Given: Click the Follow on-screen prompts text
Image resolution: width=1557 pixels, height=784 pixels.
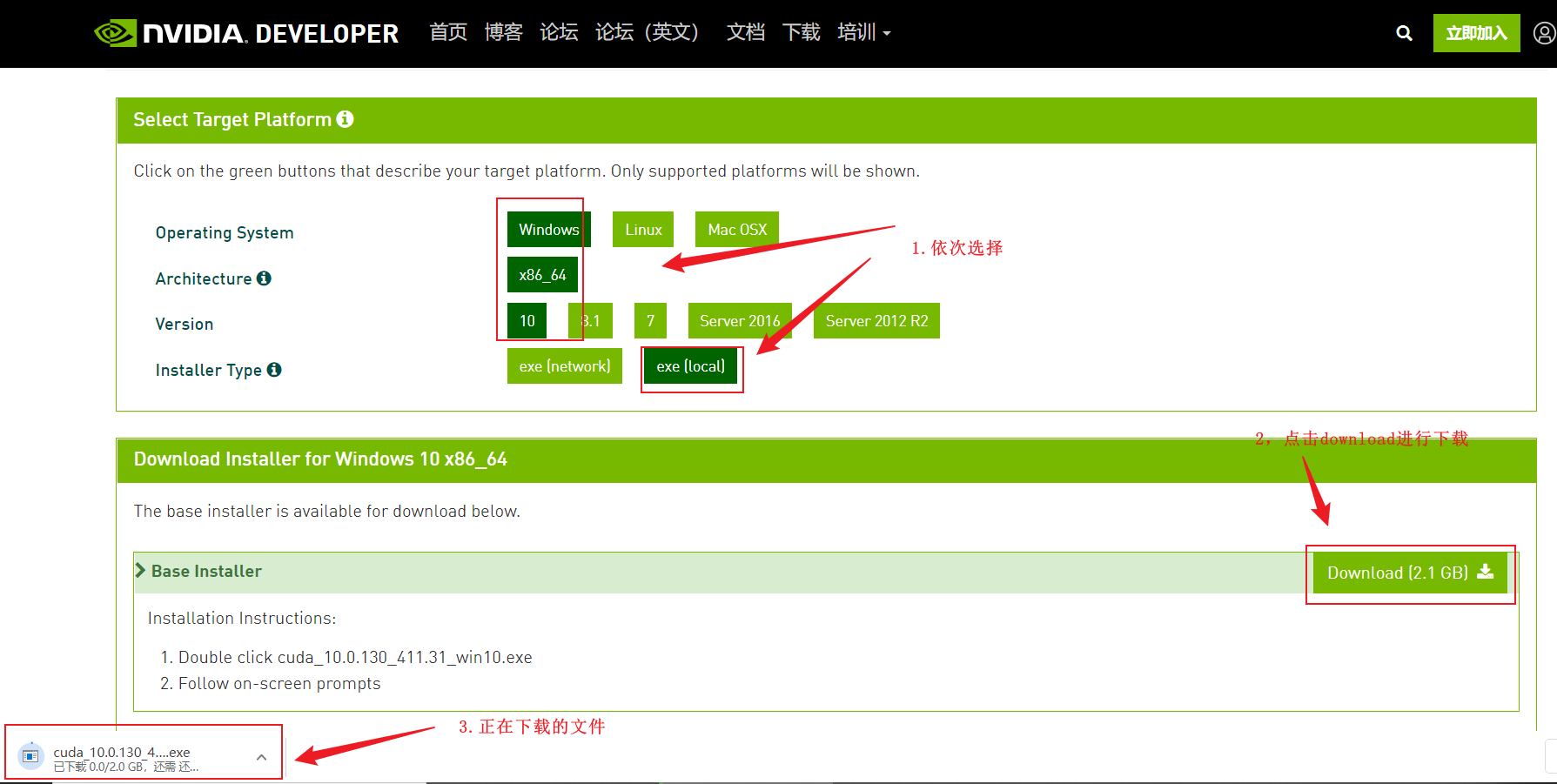Looking at the screenshot, I should coord(279,684).
